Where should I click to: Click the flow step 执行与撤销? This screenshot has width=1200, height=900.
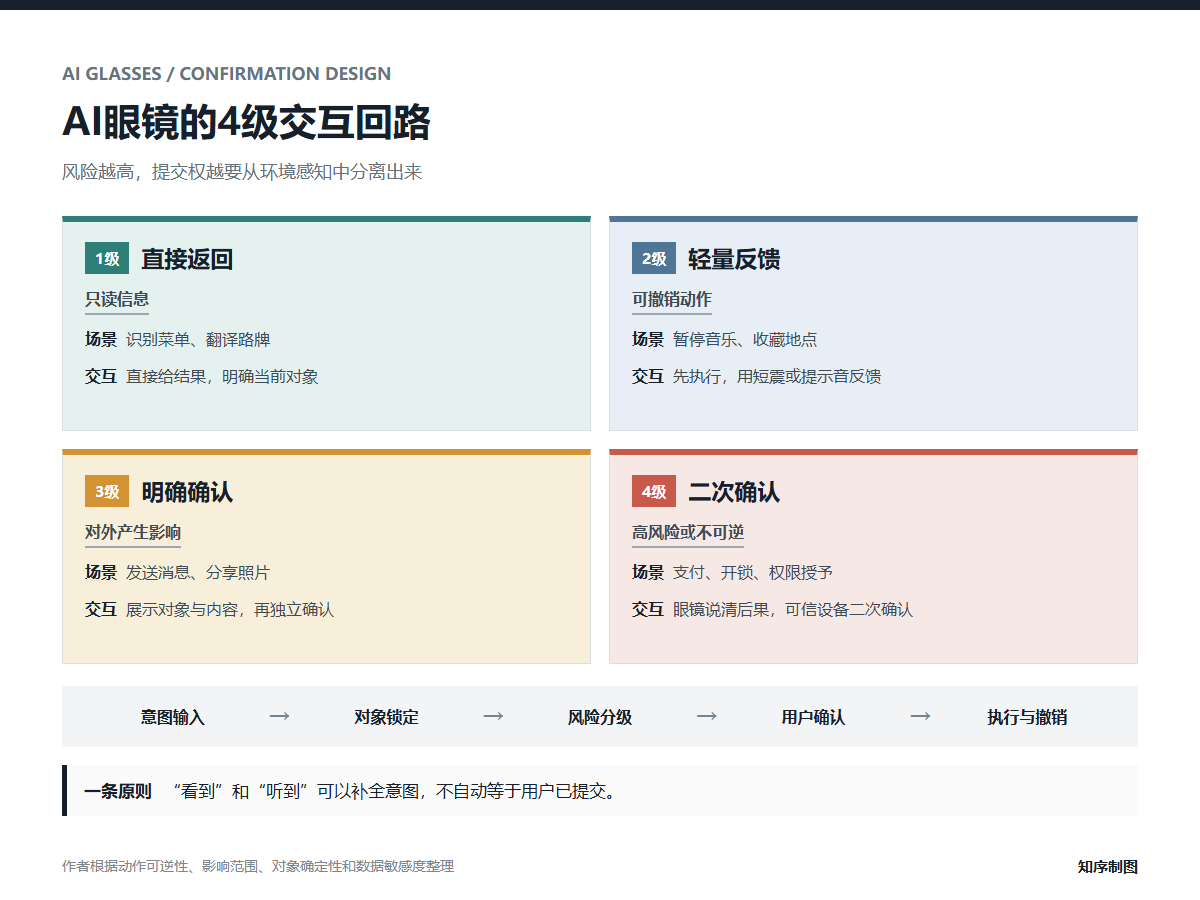click(1027, 717)
